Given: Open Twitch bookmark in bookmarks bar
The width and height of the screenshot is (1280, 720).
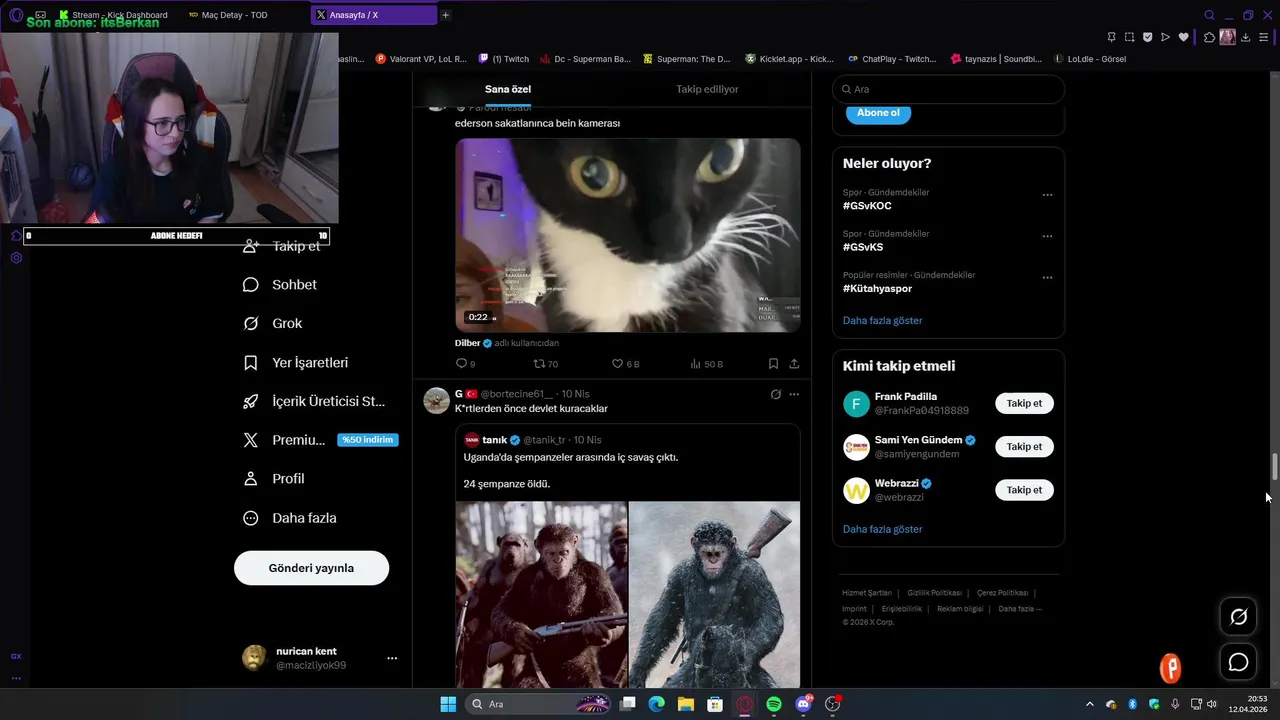Looking at the screenshot, I should tap(504, 59).
